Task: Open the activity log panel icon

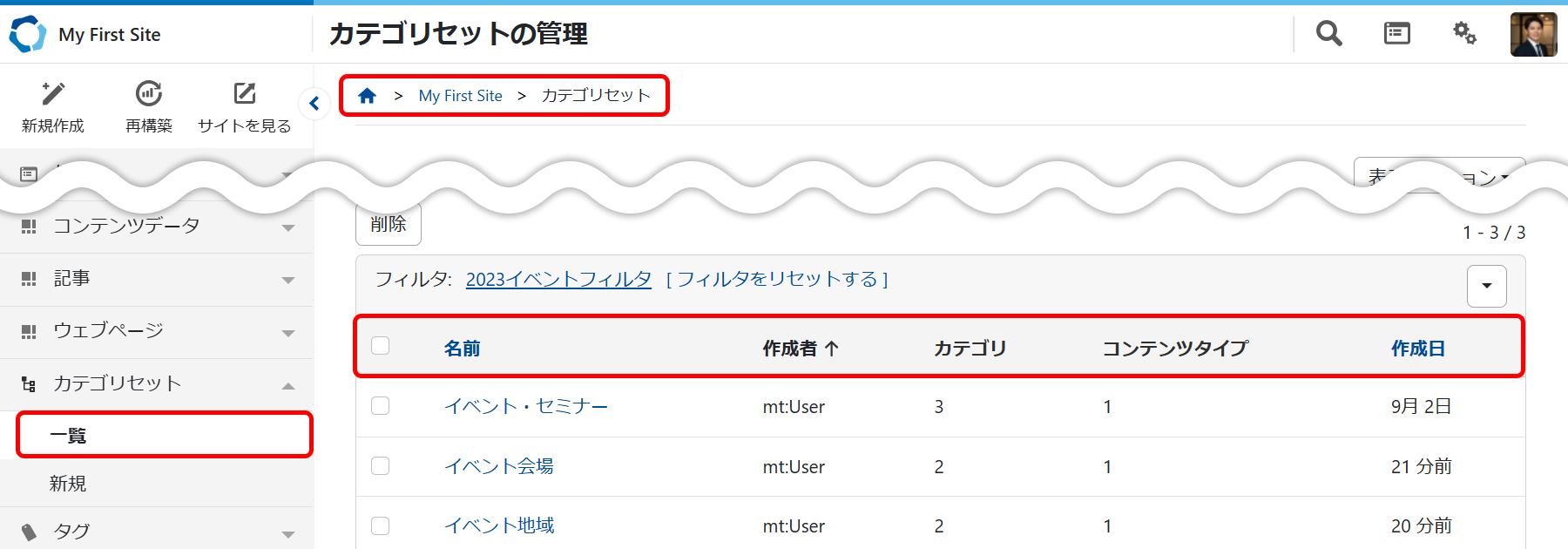Action: pyautogui.click(x=1396, y=34)
